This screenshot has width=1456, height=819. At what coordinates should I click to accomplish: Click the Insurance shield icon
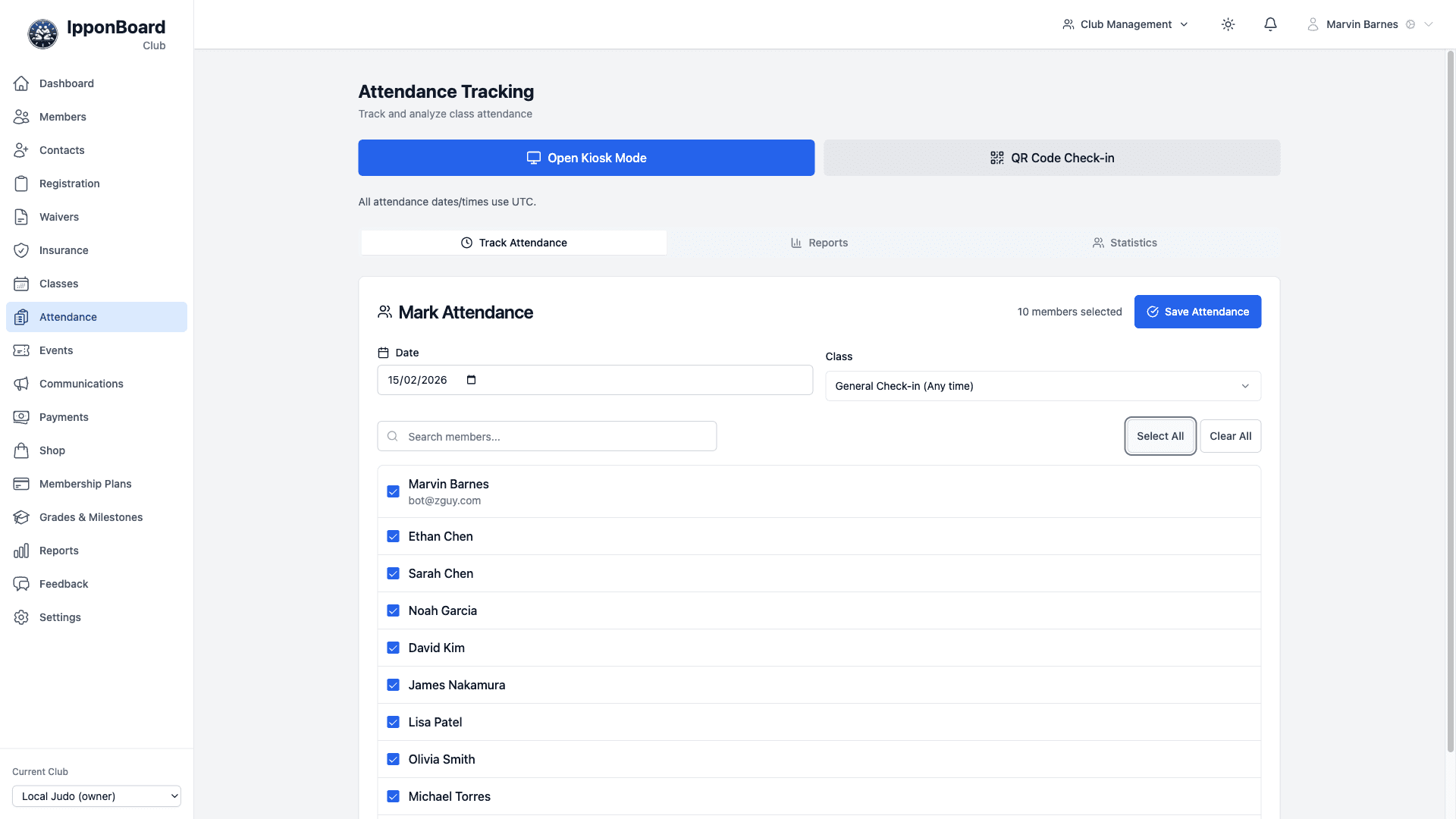tap(22, 250)
